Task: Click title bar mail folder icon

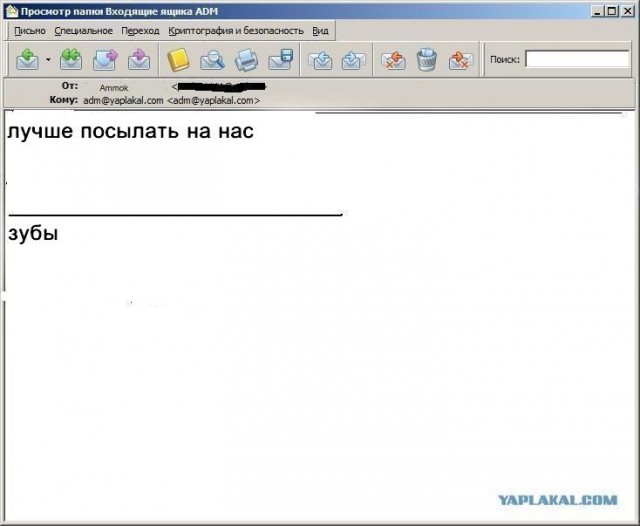Action: point(12,11)
